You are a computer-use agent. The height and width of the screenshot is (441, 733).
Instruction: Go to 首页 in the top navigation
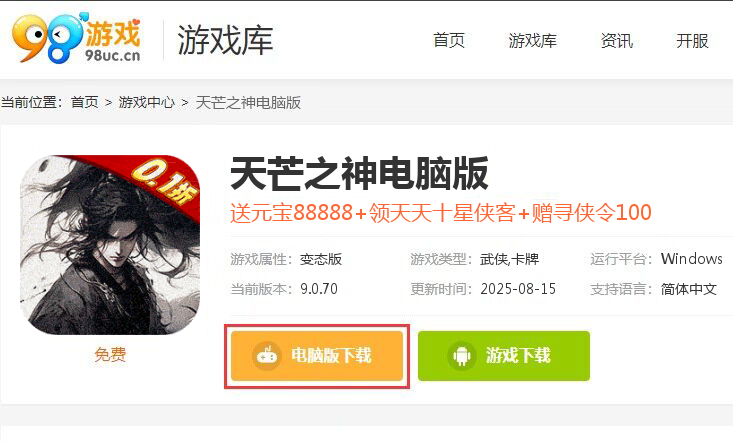point(449,41)
